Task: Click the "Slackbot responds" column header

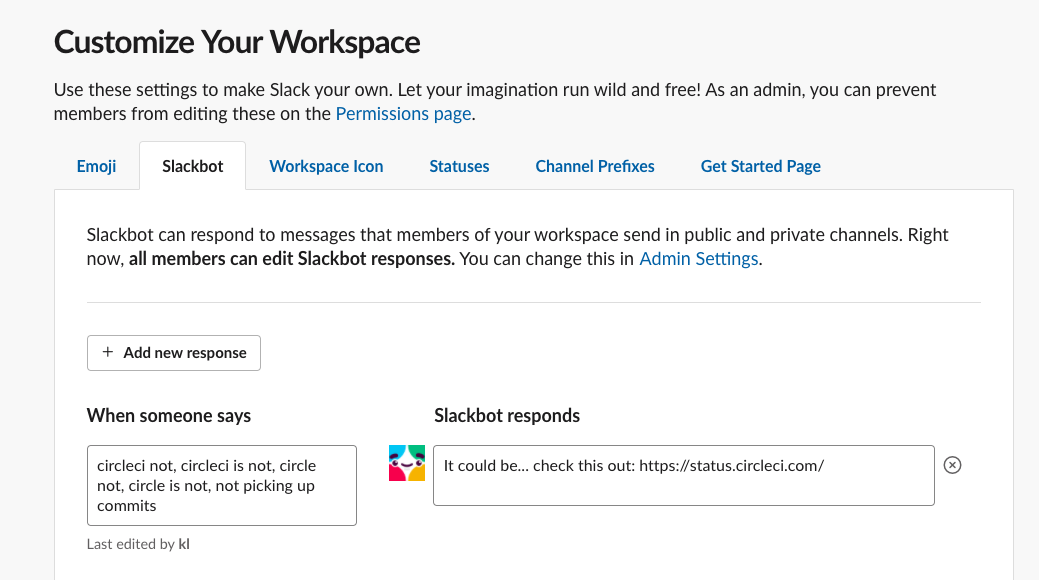Action: coord(506,415)
